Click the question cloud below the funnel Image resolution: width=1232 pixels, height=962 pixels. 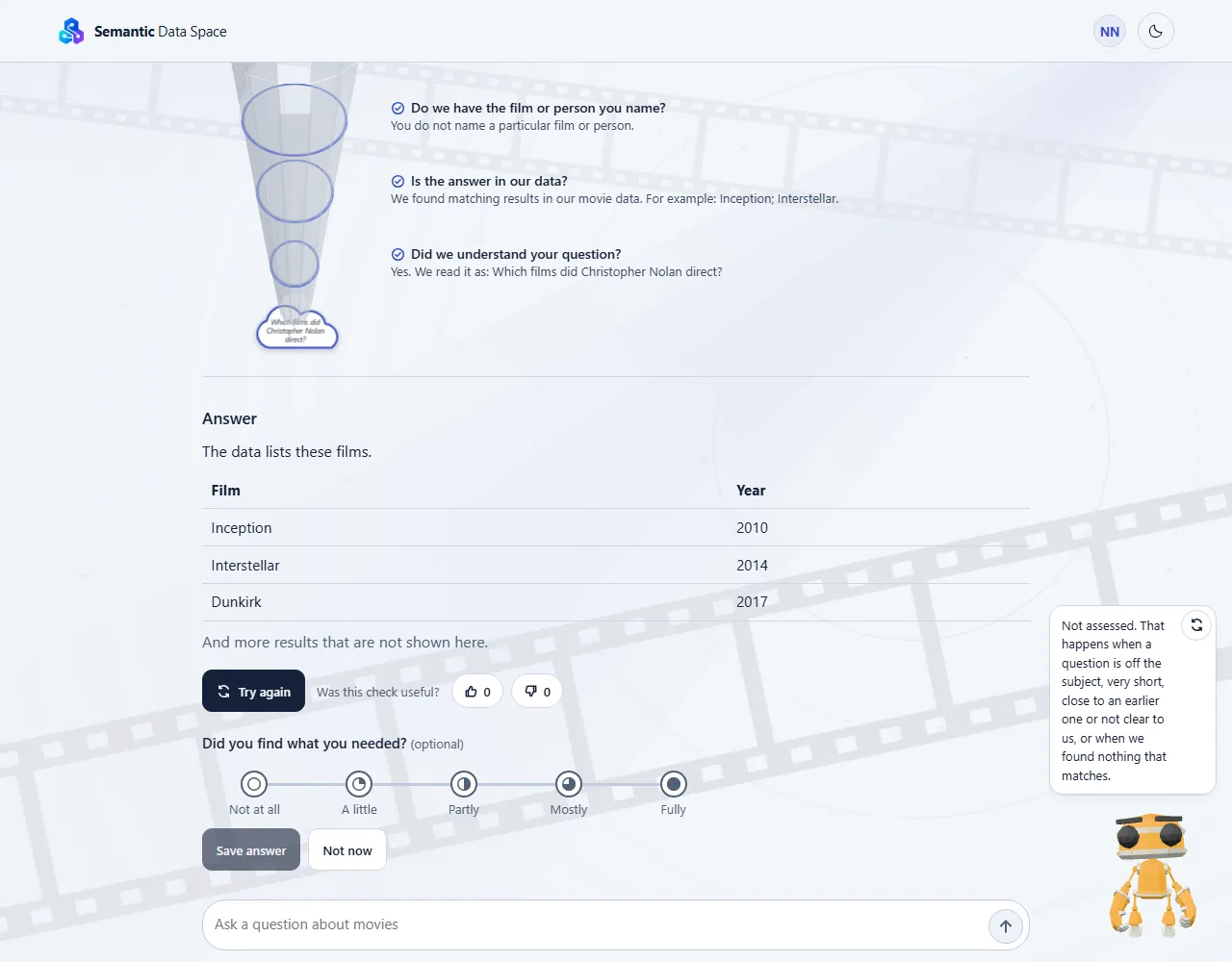(296, 330)
